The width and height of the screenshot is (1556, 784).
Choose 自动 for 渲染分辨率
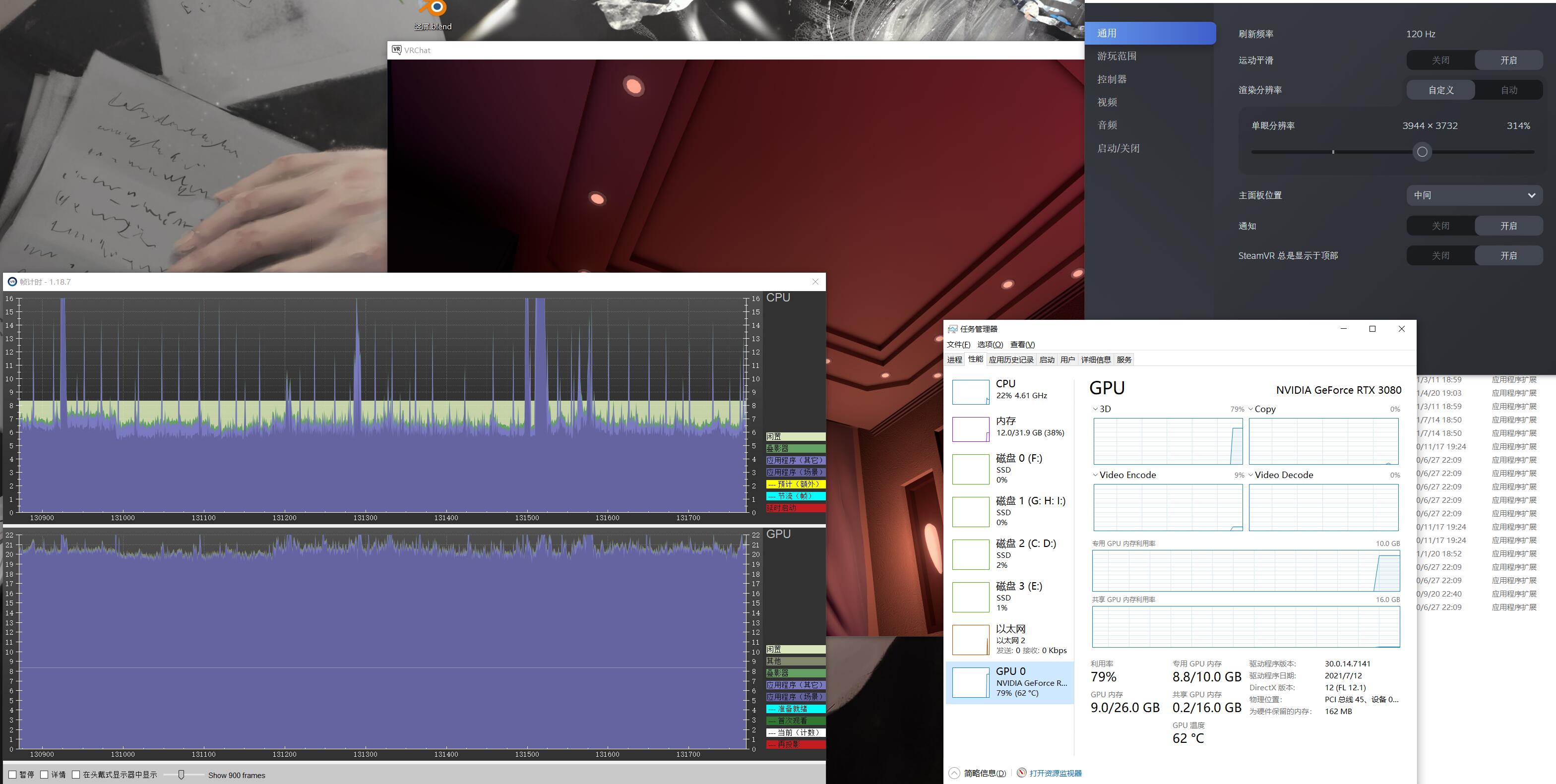click(1508, 90)
